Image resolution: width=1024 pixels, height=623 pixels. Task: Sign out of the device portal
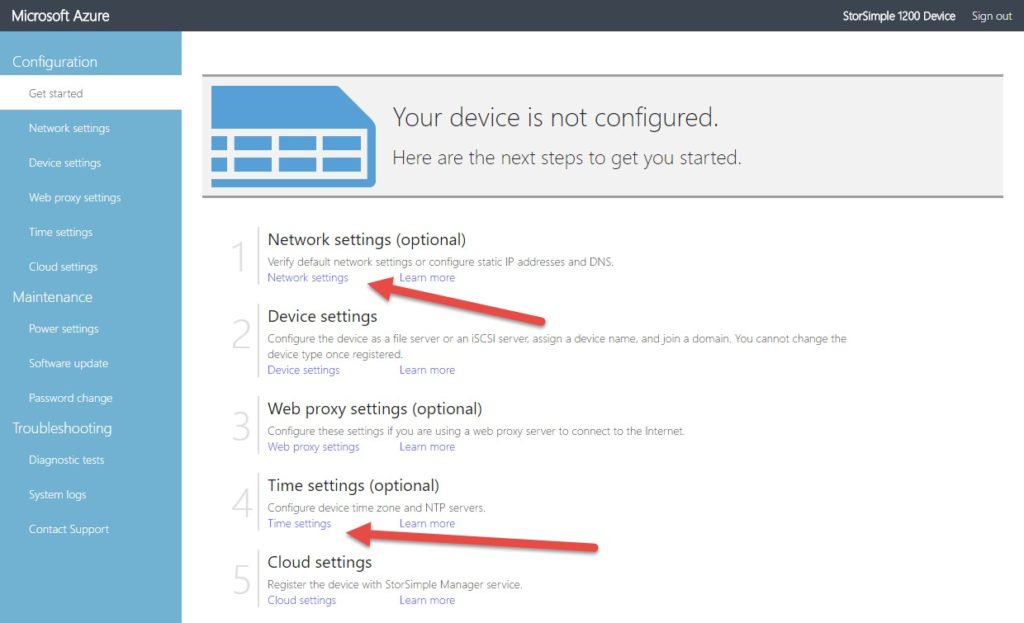[x=991, y=15]
